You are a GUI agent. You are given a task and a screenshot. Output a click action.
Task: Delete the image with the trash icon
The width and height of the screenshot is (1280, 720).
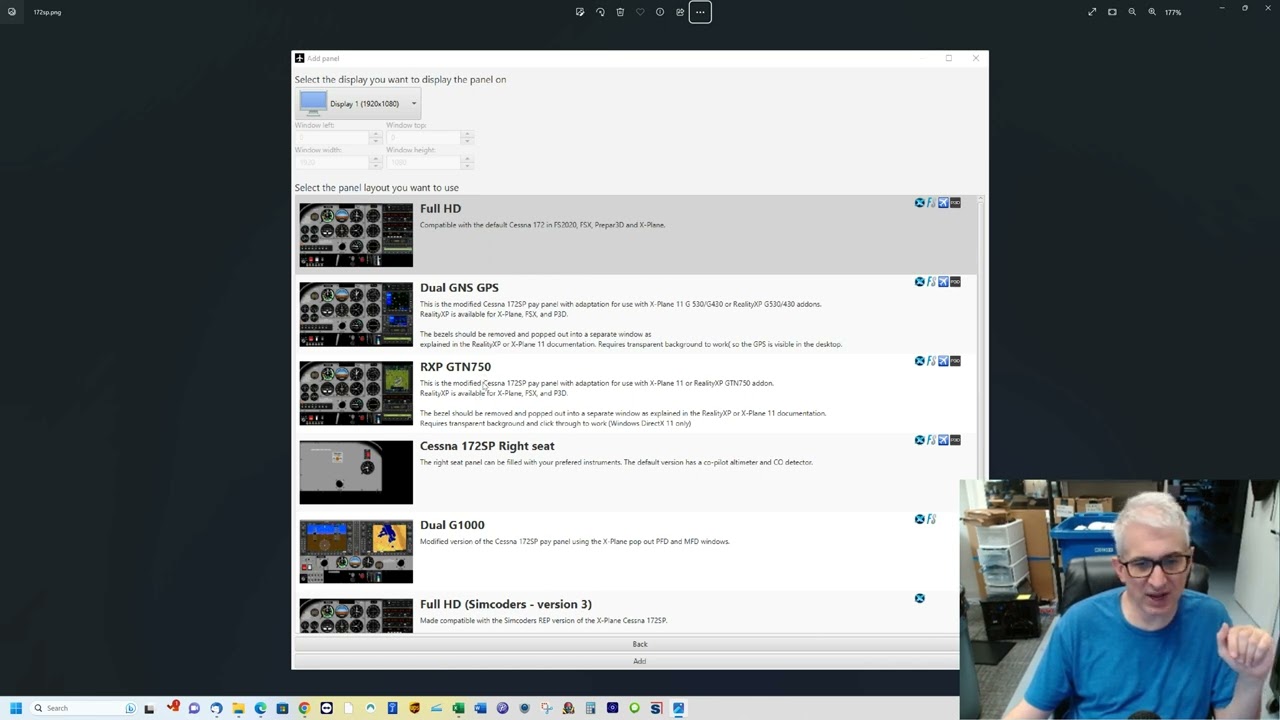tap(620, 12)
